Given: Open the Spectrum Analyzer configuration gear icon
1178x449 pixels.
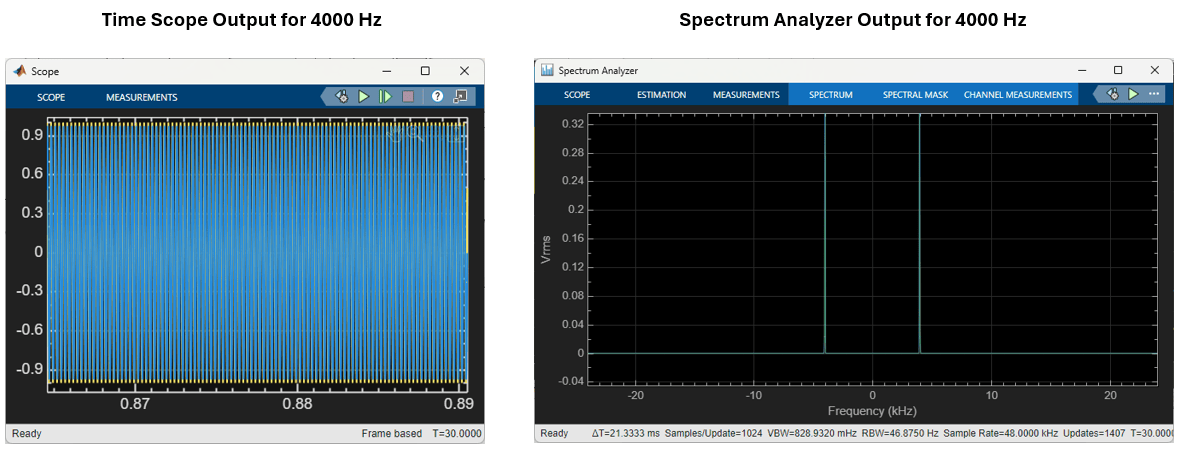Looking at the screenshot, I should [x=1113, y=95].
